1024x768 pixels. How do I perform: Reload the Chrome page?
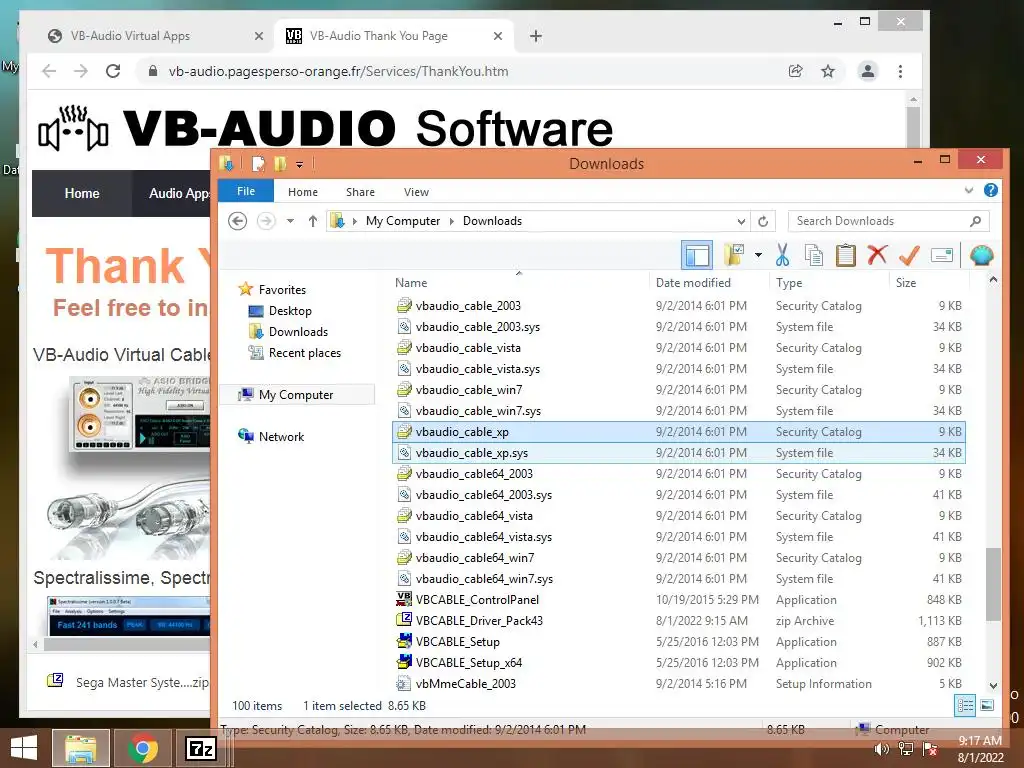(113, 71)
